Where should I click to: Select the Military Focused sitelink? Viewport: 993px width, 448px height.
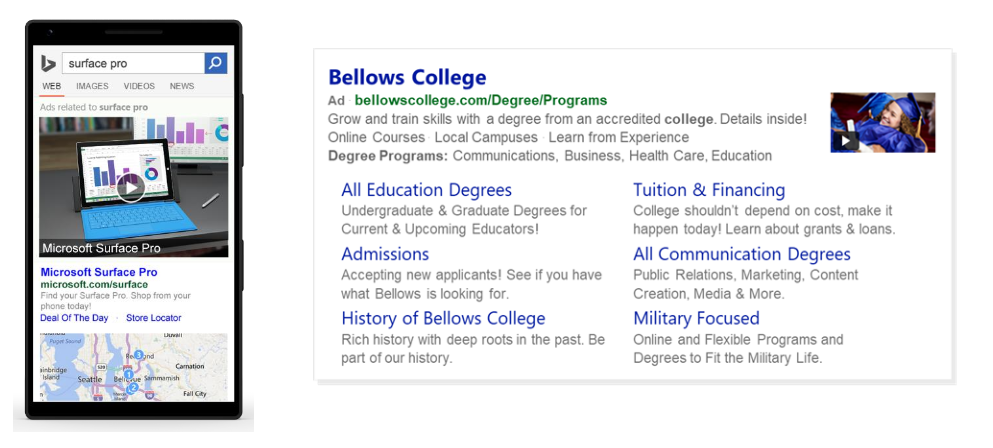[x=696, y=318]
